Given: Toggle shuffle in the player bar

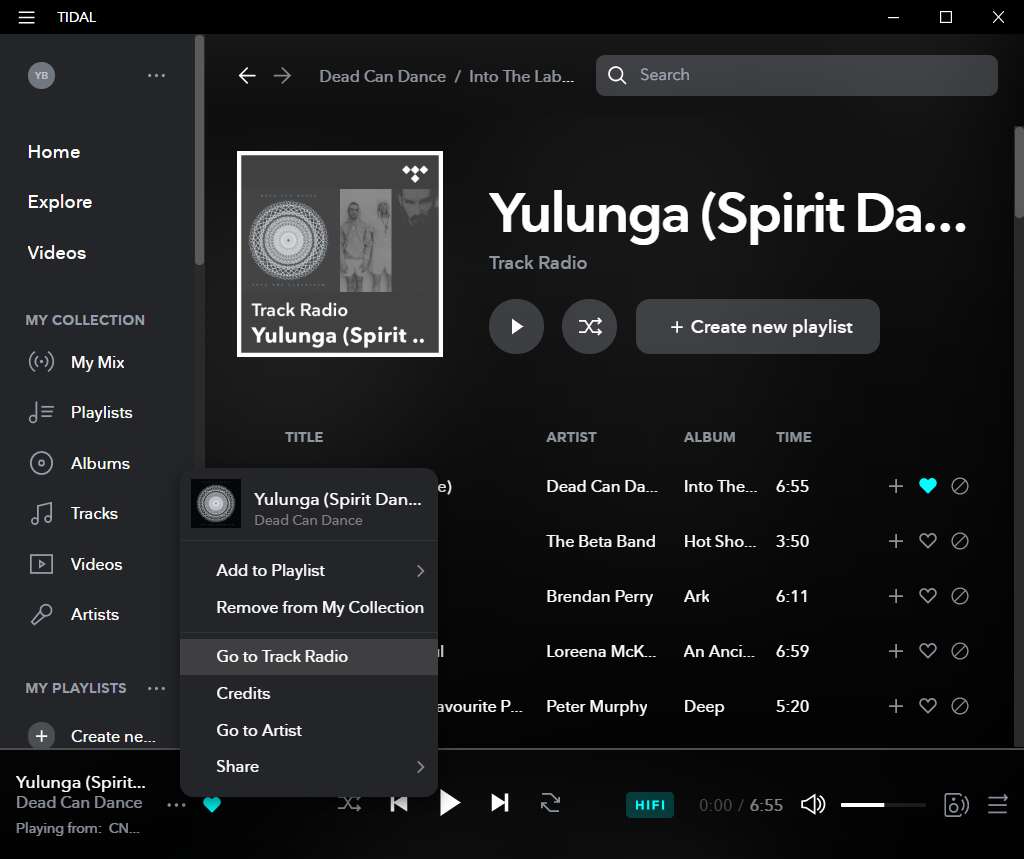Looking at the screenshot, I should [x=349, y=803].
